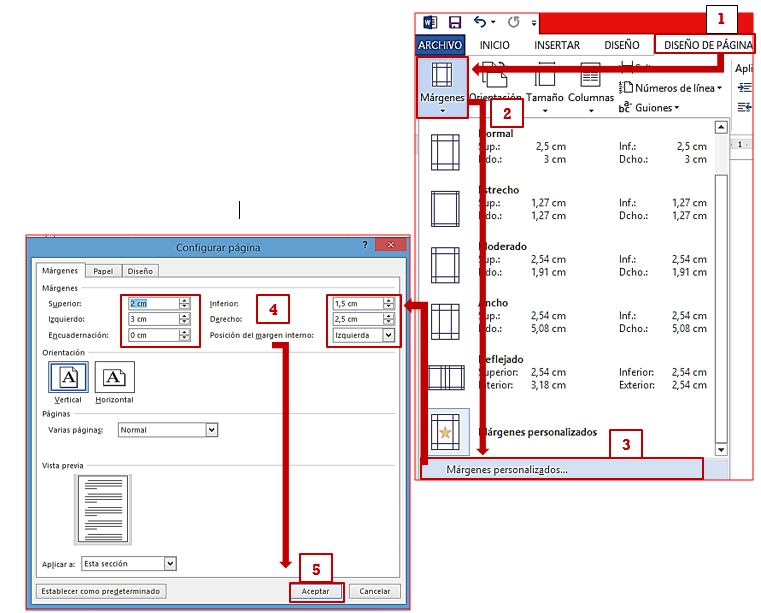Open the Columnas icon
Screen dimensions: 761x613
coord(590,85)
